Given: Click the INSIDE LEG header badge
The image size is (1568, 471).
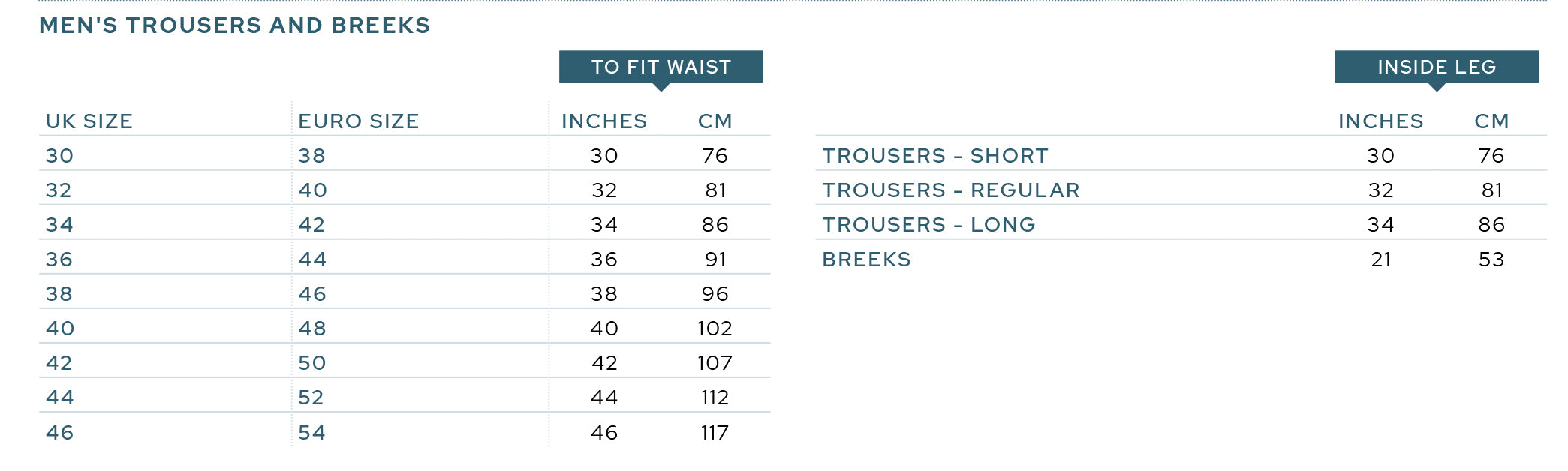Looking at the screenshot, I should pos(1437,67).
